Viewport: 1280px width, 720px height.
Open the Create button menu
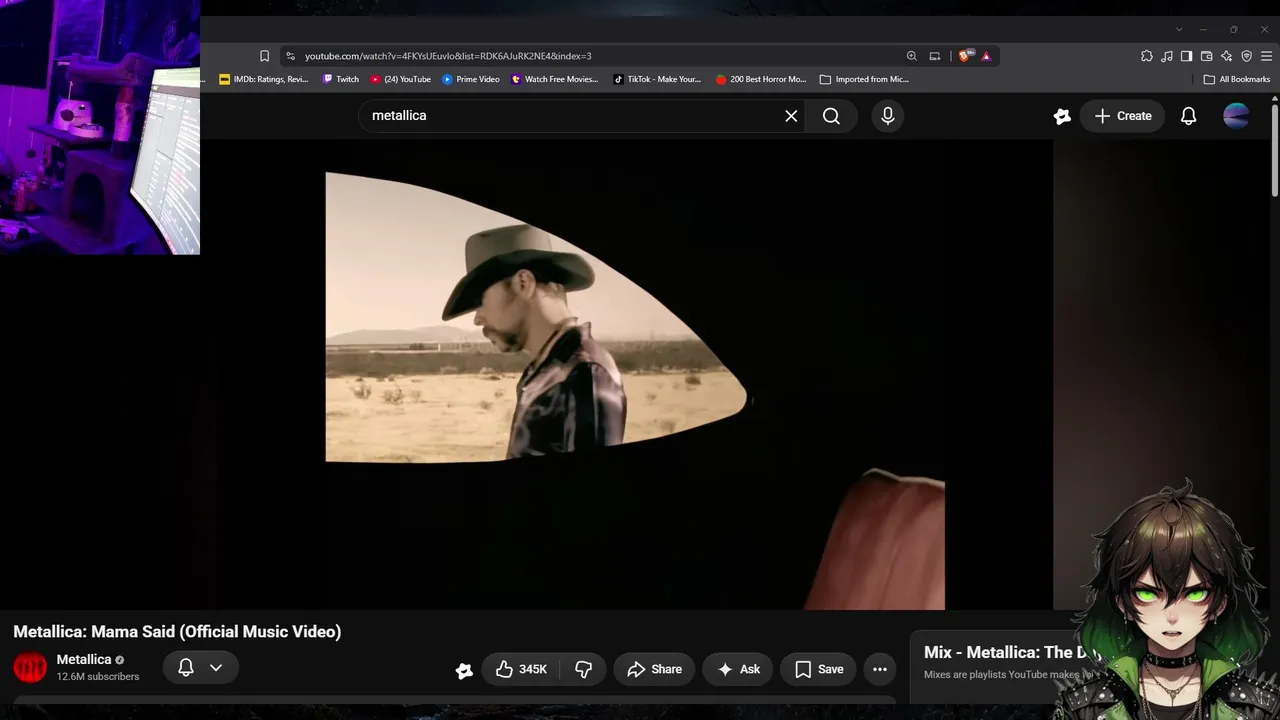click(x=1123, y=116)
